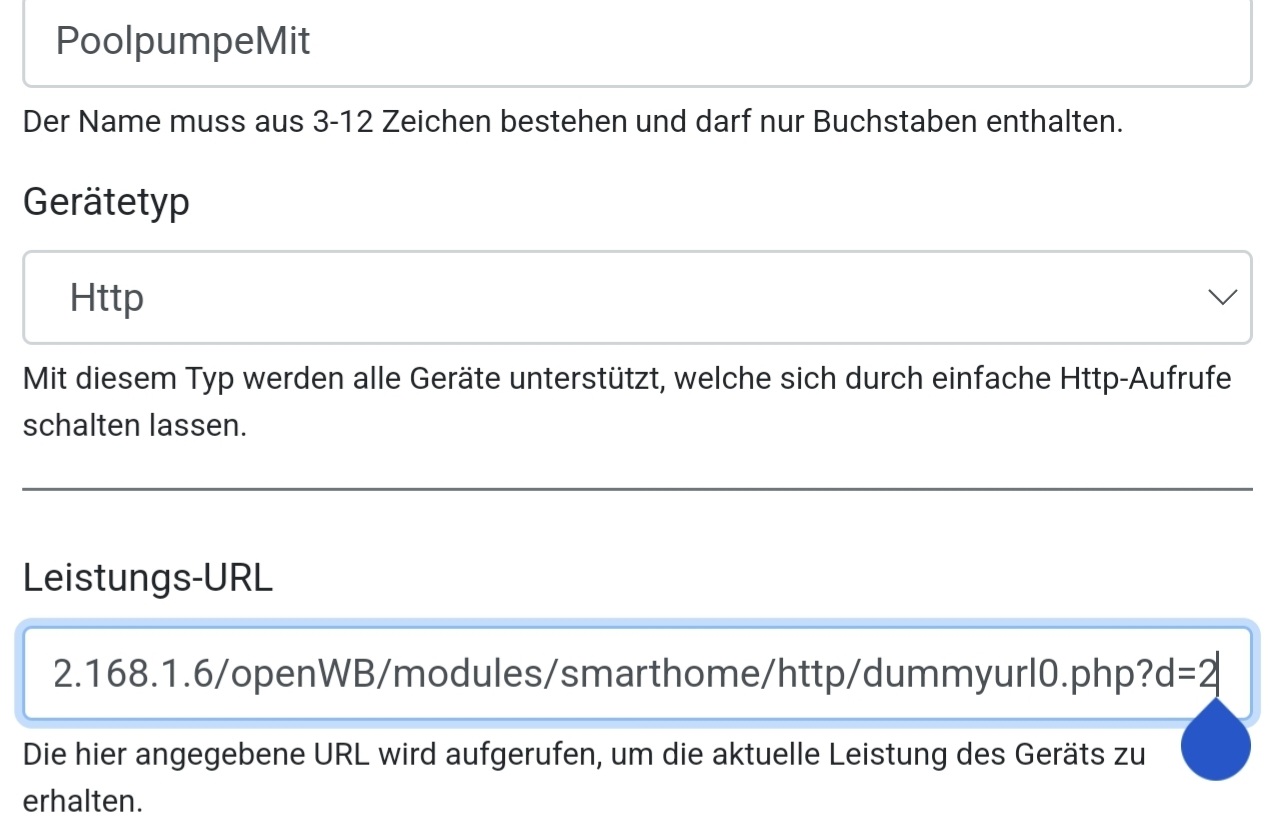1284x821 pixels.
Task: Click the Gerätetyp label
Action: [x=106, y=202]
